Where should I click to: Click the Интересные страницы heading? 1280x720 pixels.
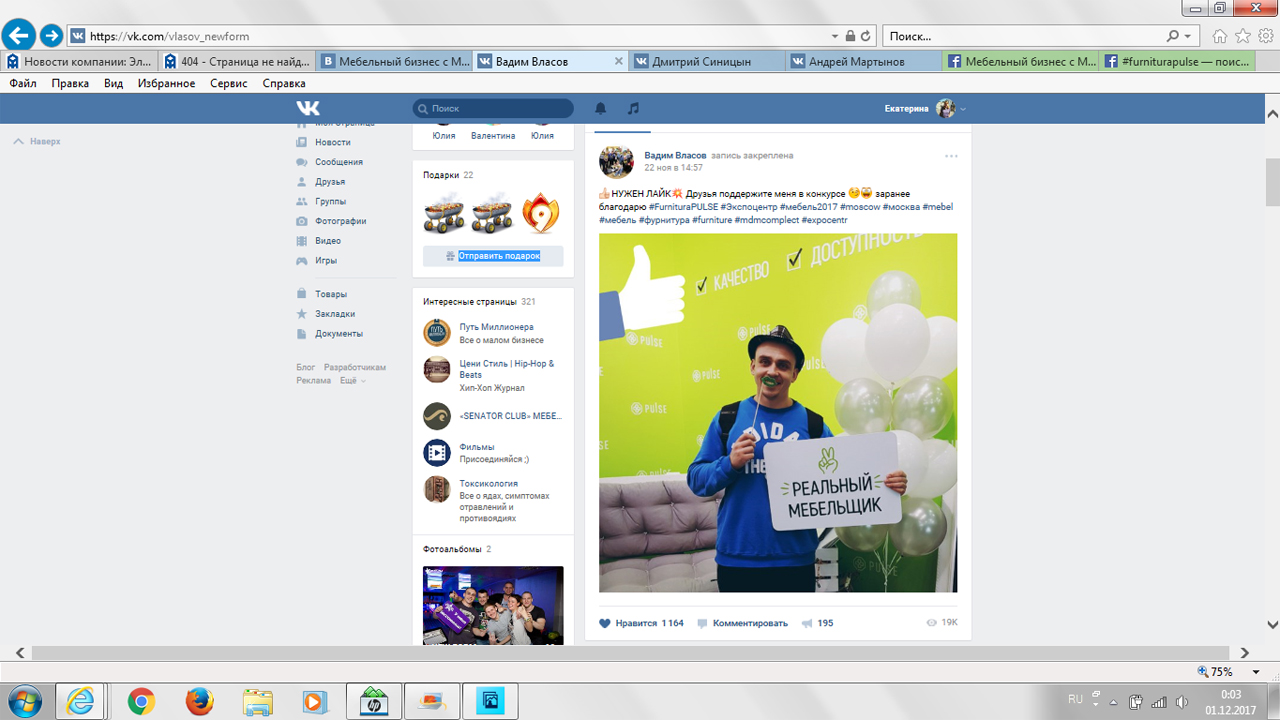469,301
